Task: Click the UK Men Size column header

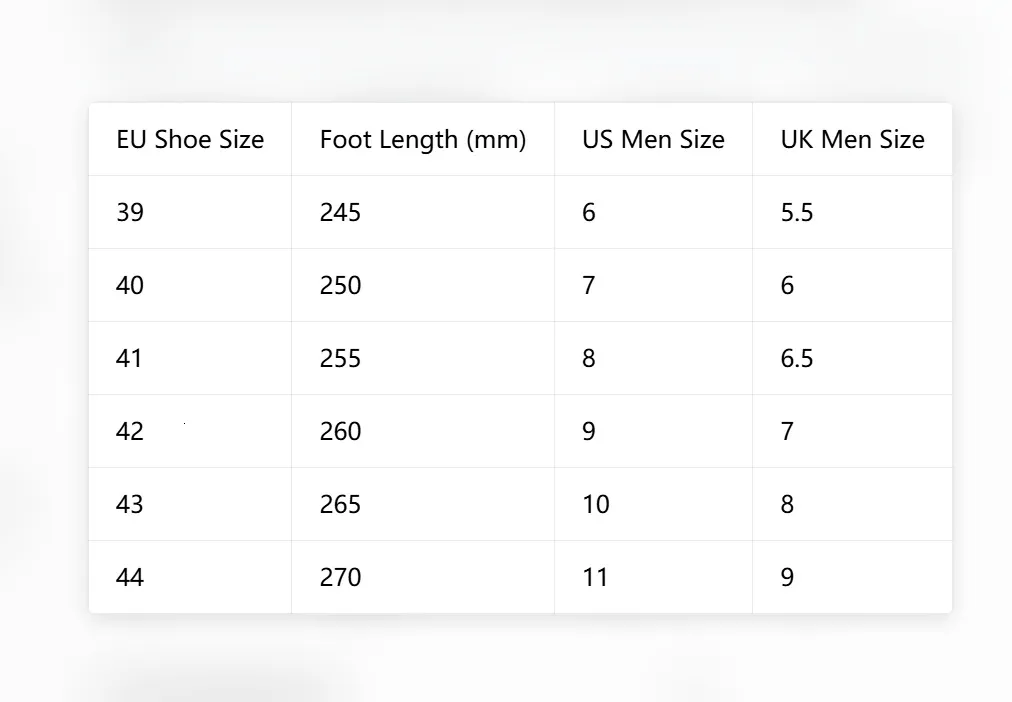Action: 852,139
